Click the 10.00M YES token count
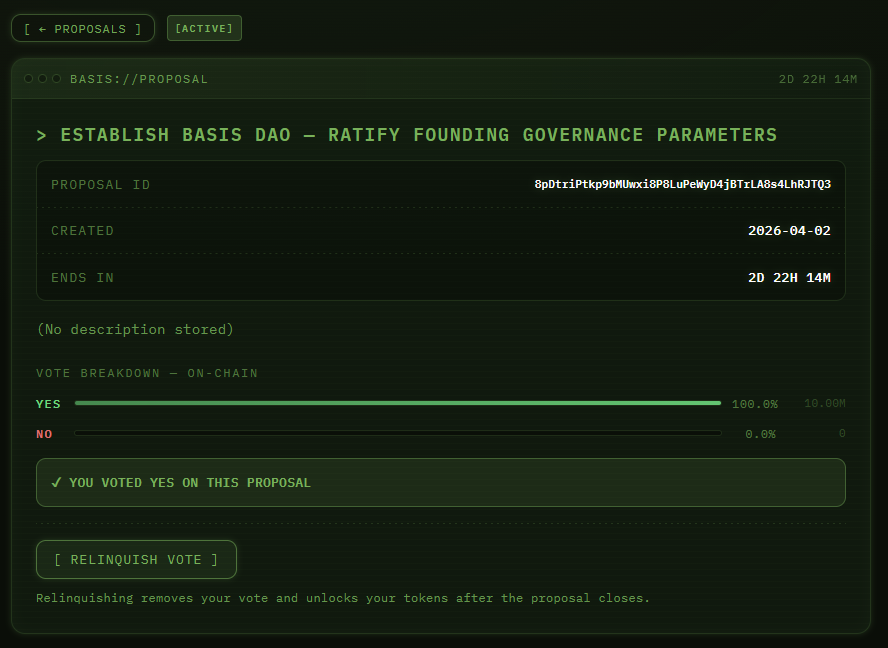The width and height of the screenshot is (888, 648). tap(825, 403)
